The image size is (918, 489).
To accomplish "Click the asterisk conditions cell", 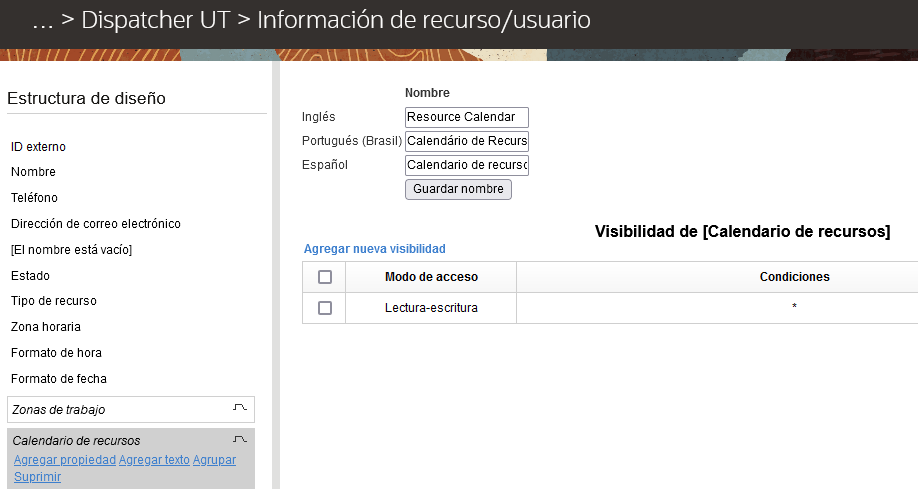I will pyautogui.click(x=794, y=307).
